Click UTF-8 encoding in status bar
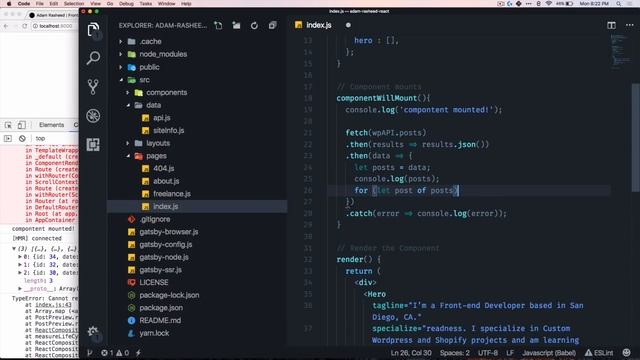 click(x=488, y=353)
